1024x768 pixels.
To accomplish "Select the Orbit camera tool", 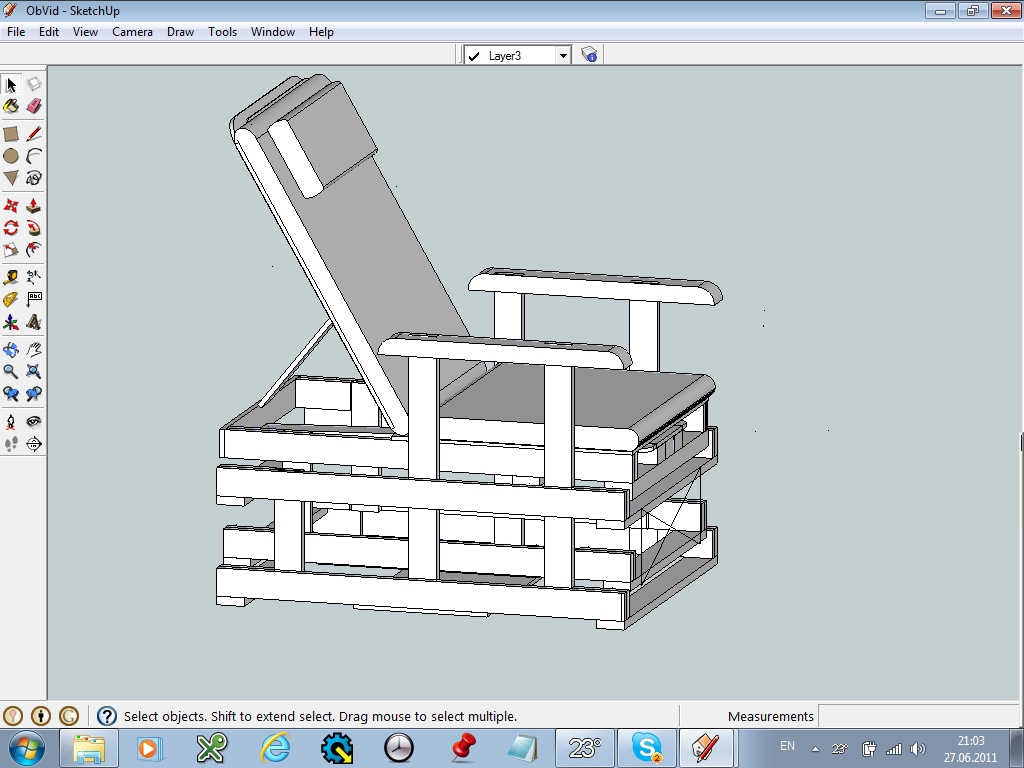I will point(11,349).
